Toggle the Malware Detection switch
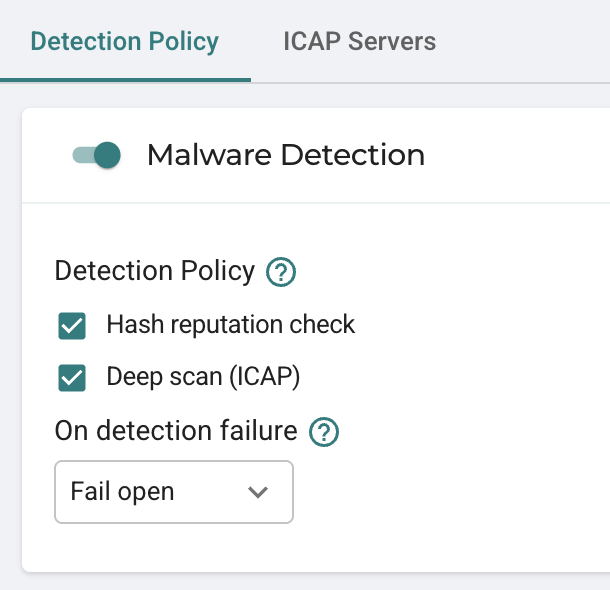 pos(96,155)
